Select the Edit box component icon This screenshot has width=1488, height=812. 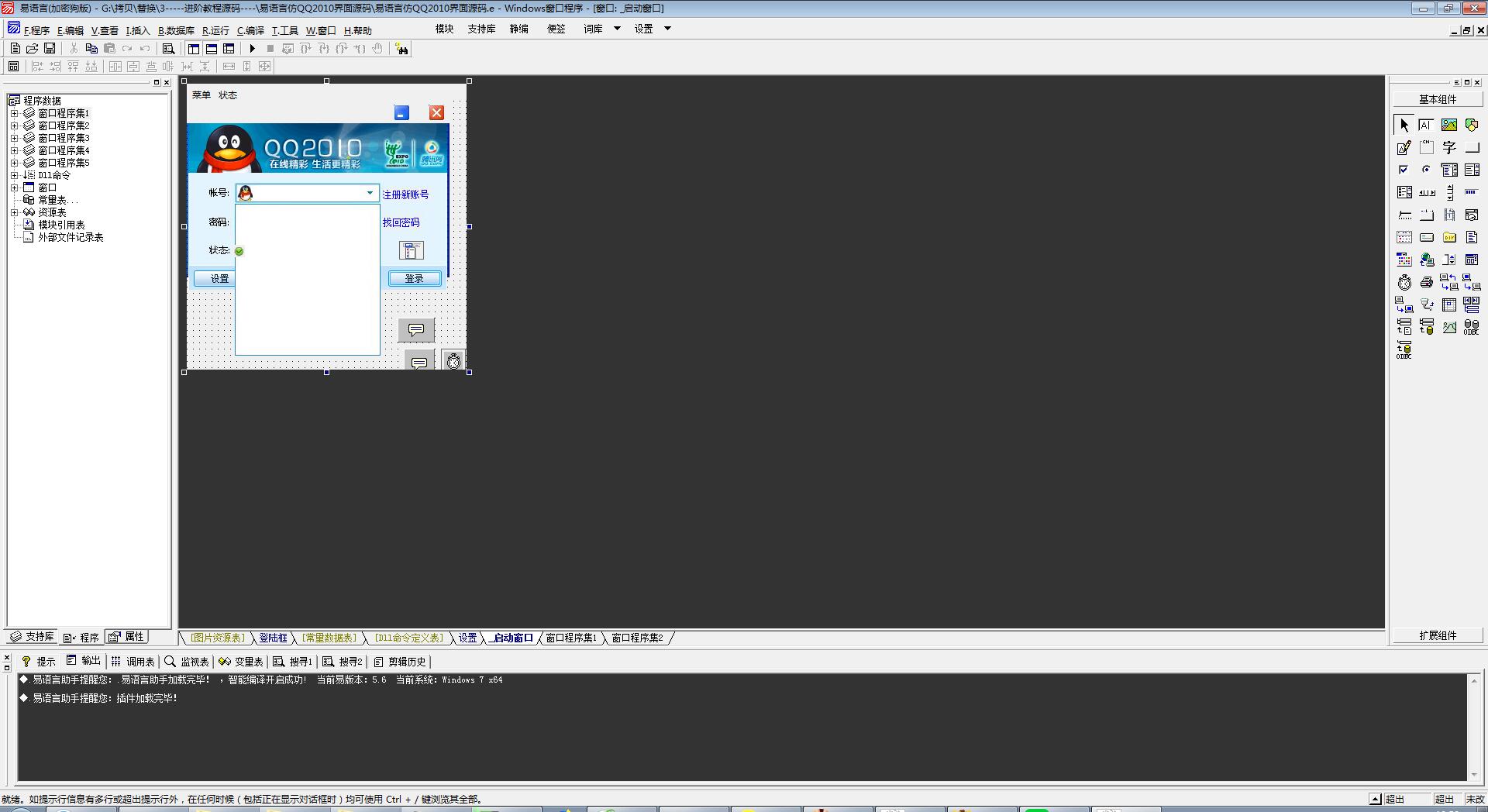[1426, 125]
